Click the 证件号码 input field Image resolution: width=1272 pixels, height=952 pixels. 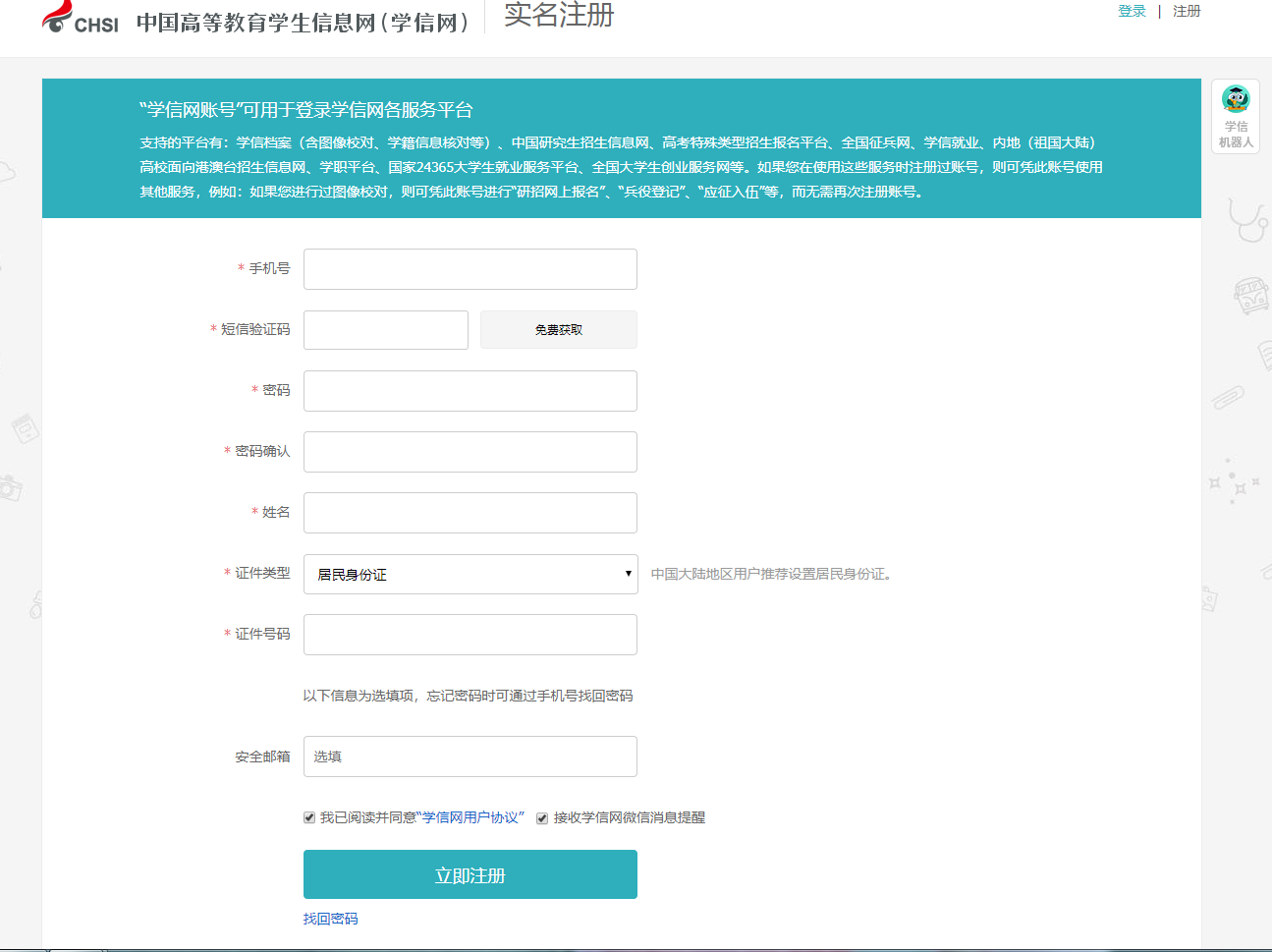[x=470, y=635]
